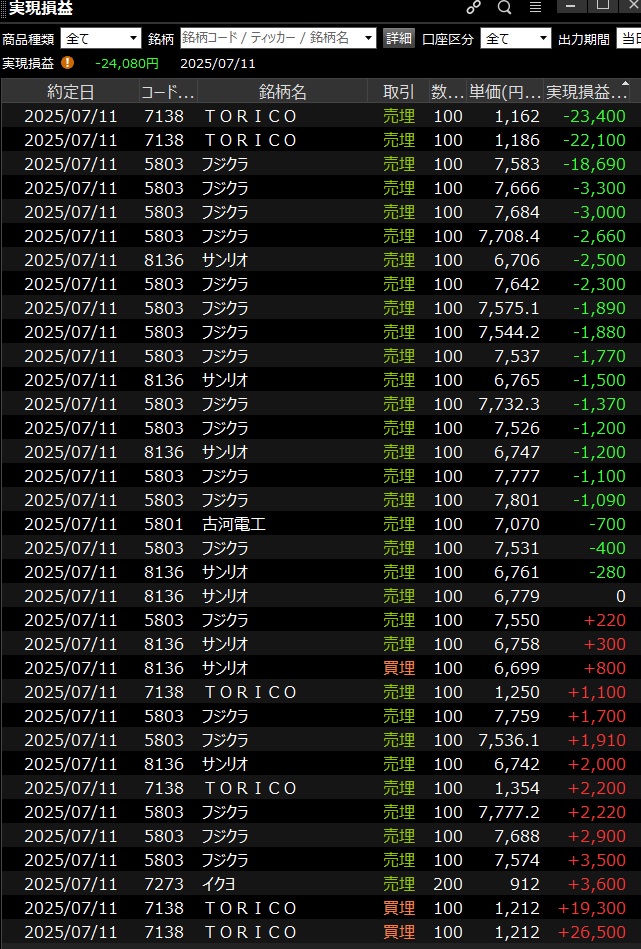Sort by the 数量 column header
The width and height of the screenshot is (641, 949).
coord(448,92)
